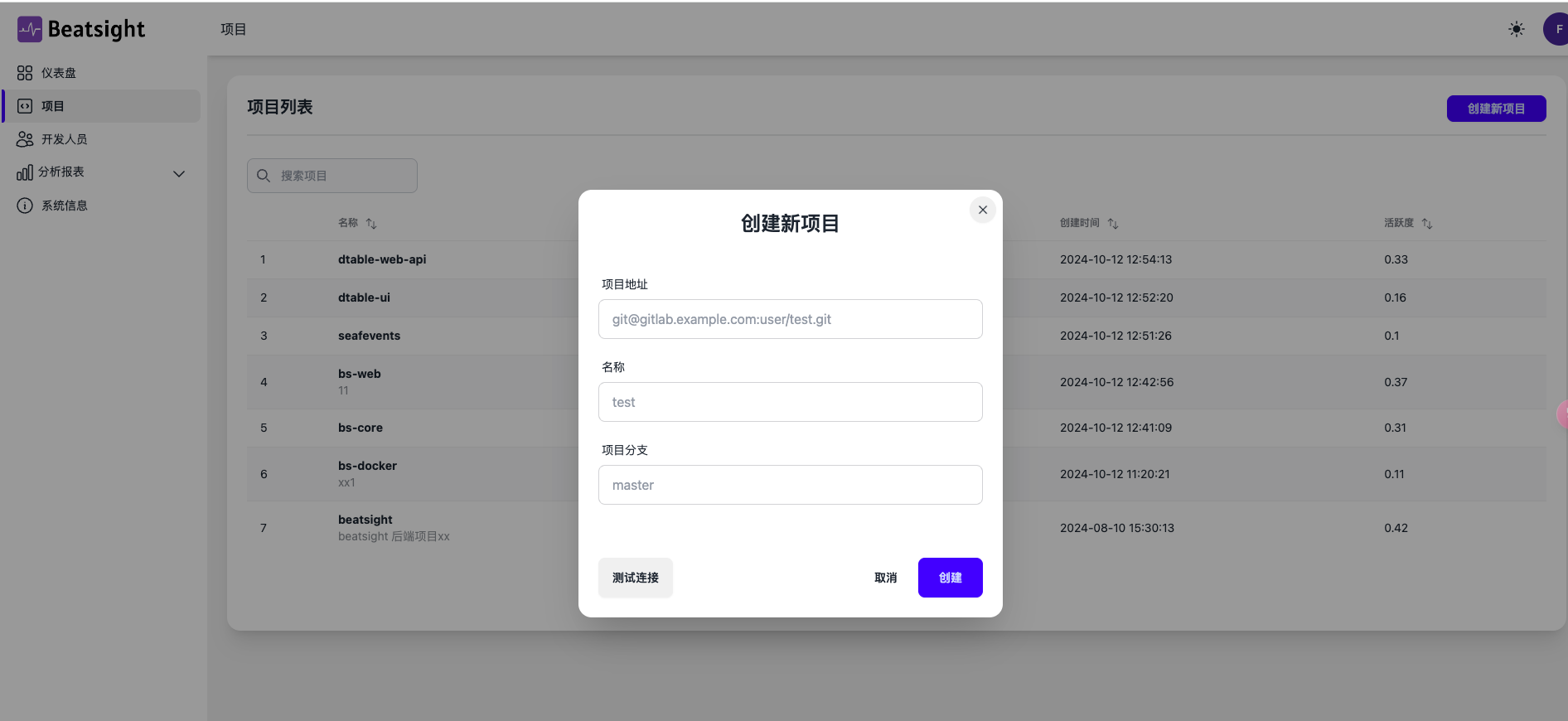
Task: Click the 测试连接 button
Action: 635,578
